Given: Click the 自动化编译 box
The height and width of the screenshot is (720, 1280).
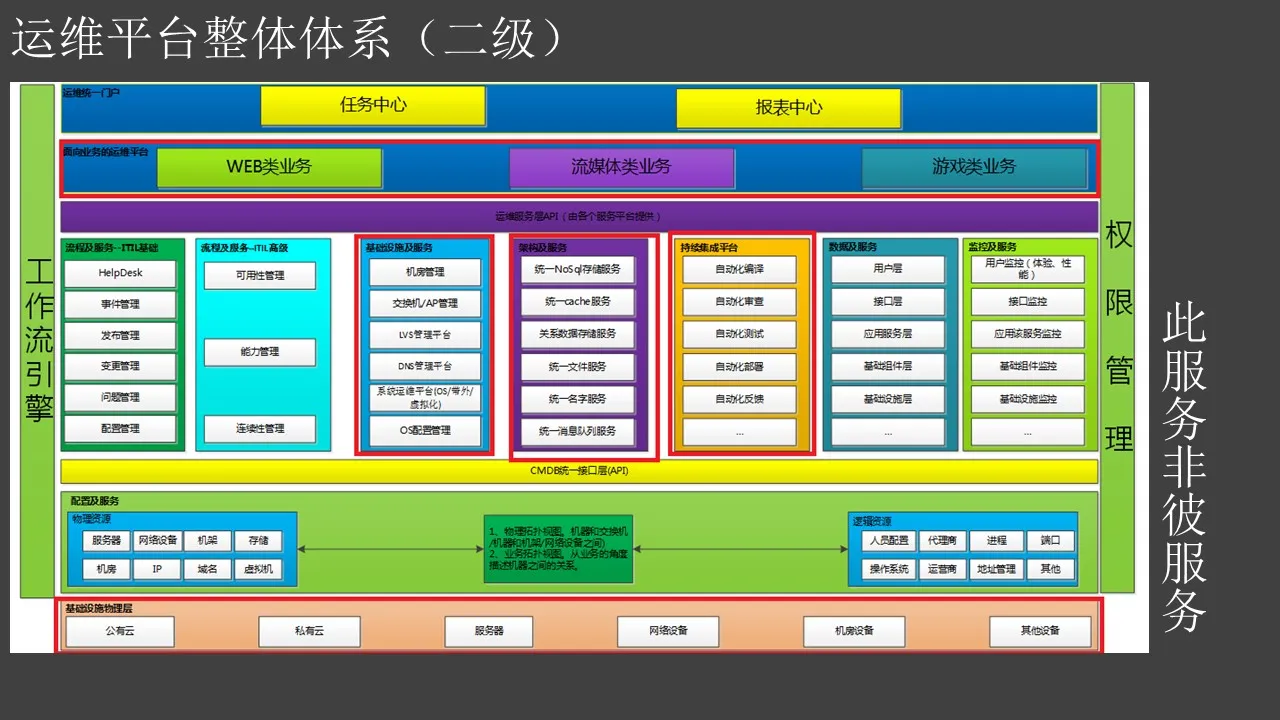Looking at the screenshot, I should coord(740,269).
